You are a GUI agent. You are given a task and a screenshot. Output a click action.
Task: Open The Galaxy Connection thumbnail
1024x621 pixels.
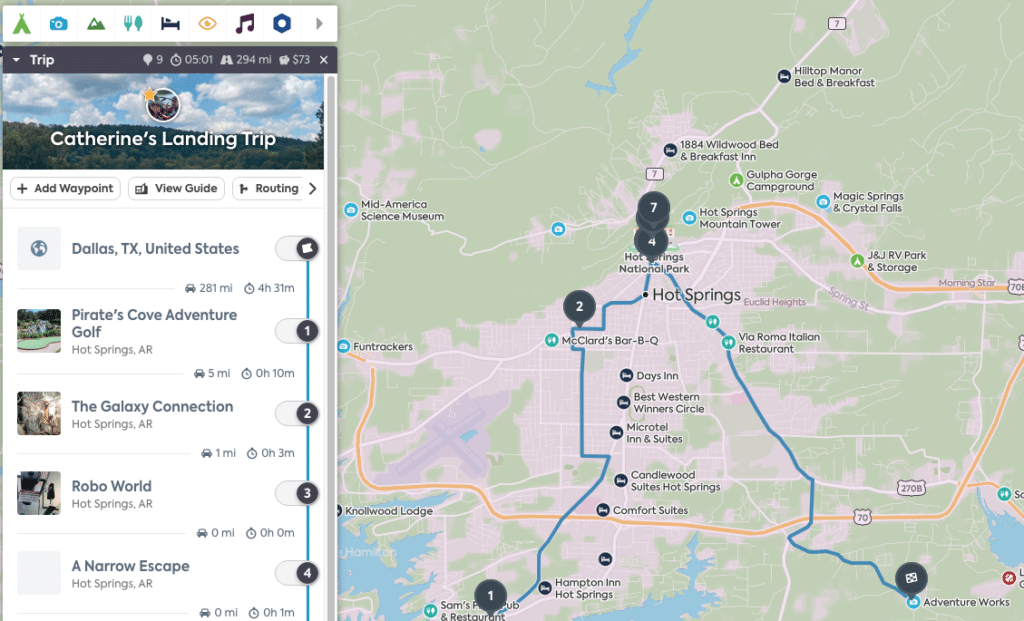39,413
